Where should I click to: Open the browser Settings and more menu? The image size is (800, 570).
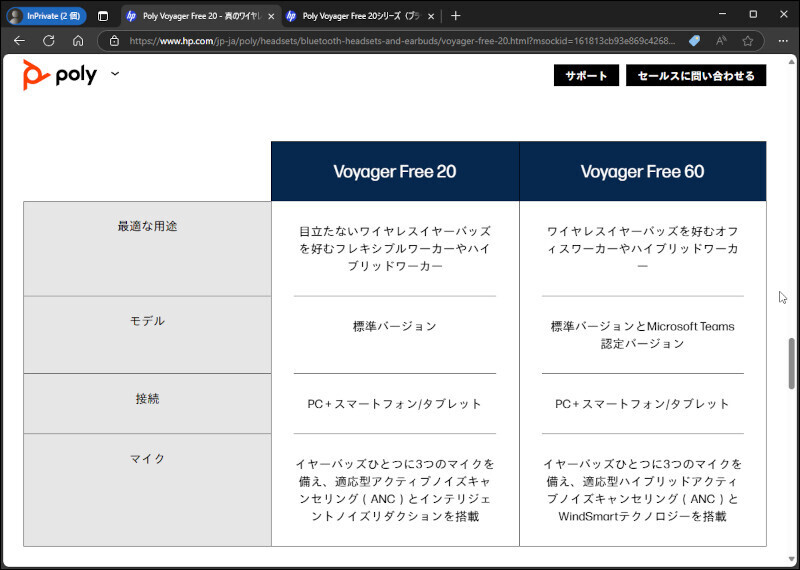pyautogui.click(x=783, y=41)
